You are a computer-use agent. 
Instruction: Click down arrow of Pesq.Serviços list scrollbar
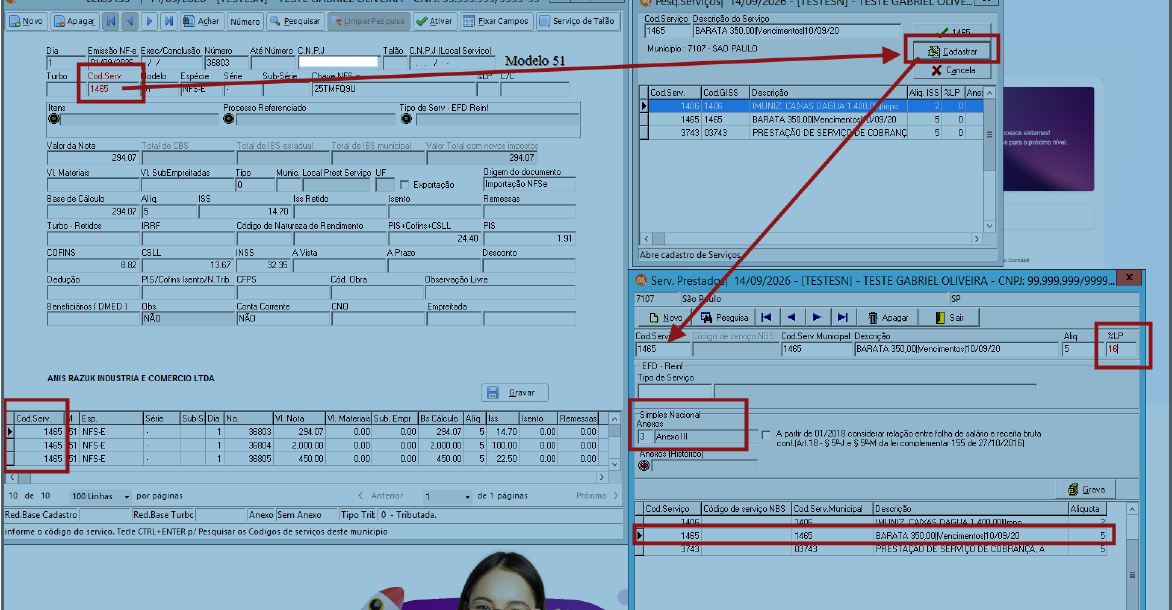pyautogui.click(x=990, y=226)
